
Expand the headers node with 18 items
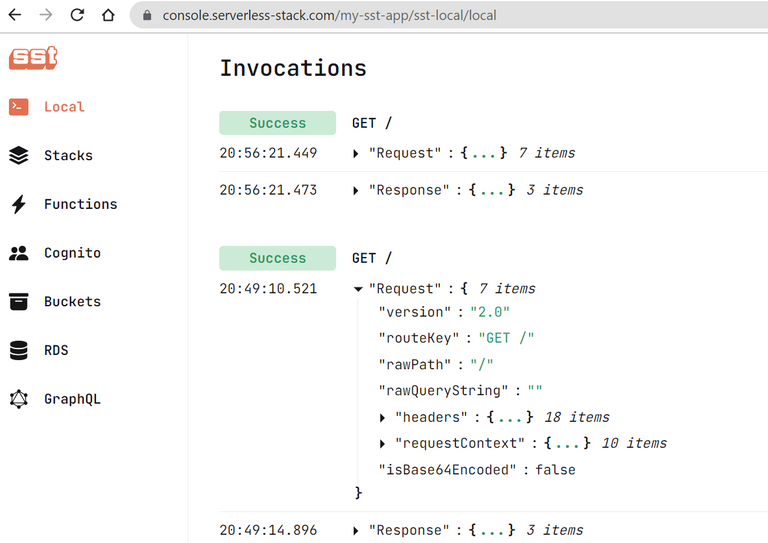pyautogui.click(x=384, y=418)
